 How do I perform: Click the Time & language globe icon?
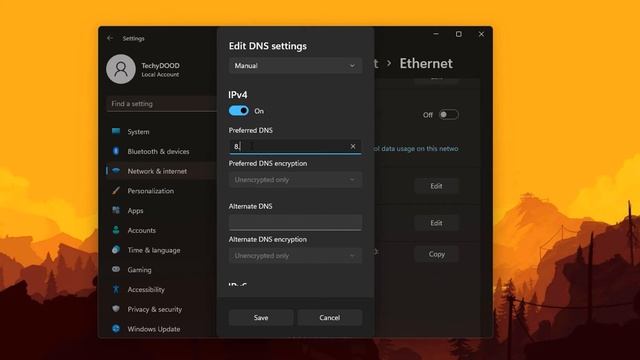[116, 250]
